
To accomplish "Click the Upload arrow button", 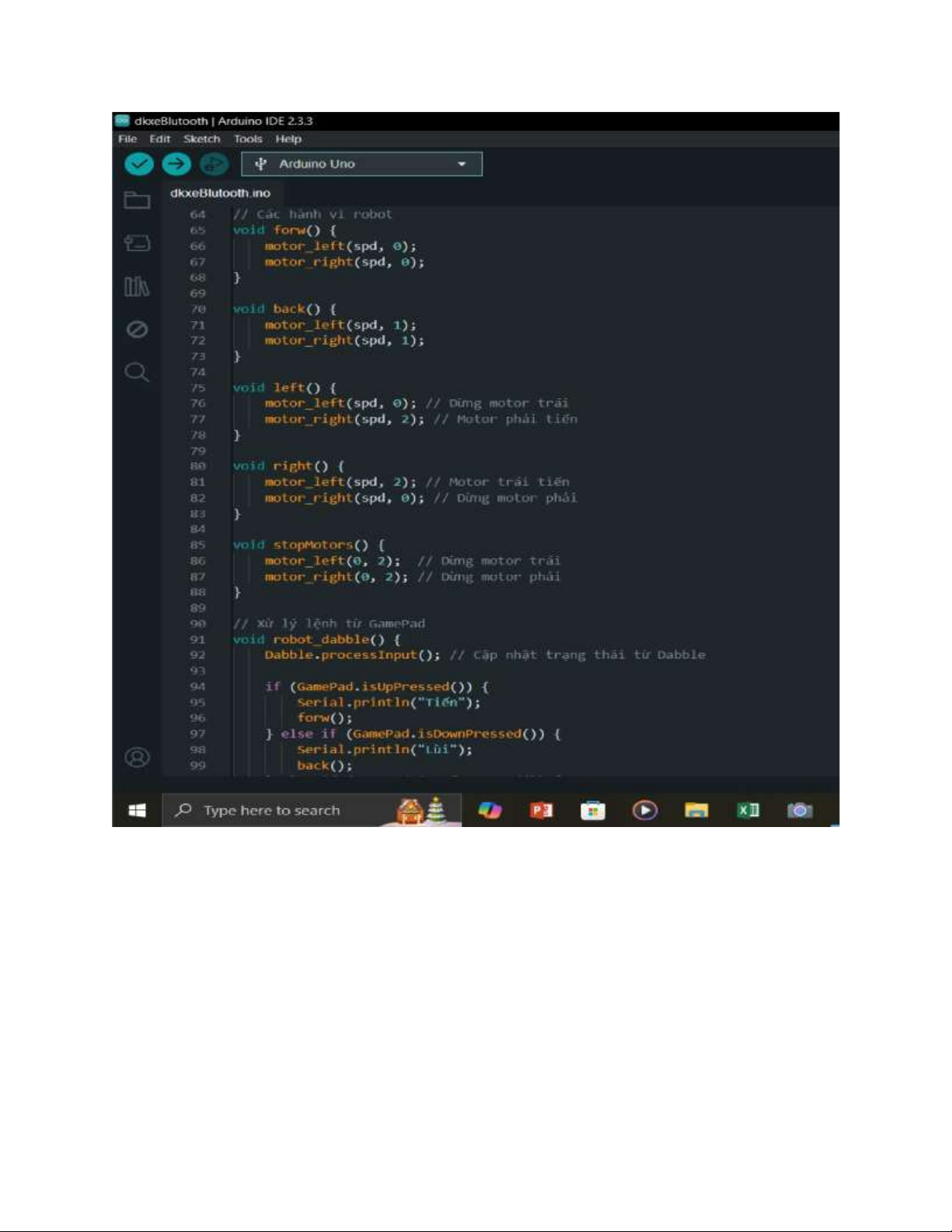I will pyautogui.click(x=176, y=164).
